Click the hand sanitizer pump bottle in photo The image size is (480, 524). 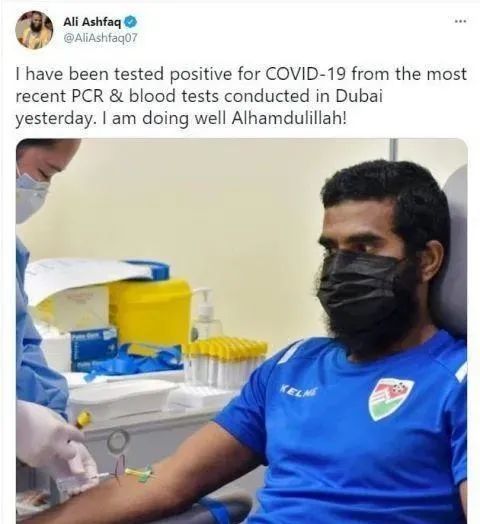click(x=206, y=313)
